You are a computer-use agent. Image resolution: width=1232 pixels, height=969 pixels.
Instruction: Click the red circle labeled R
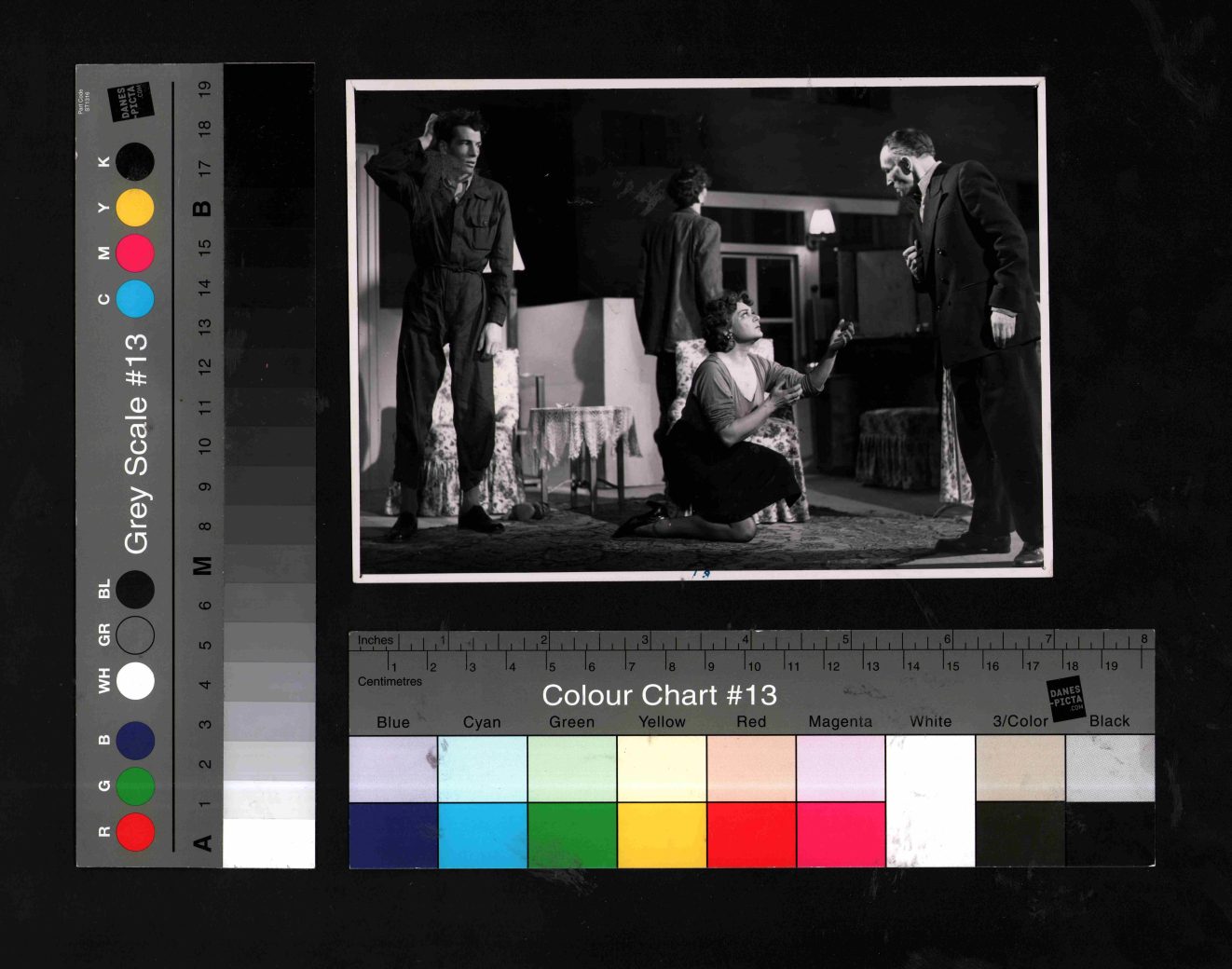click(x=135, y=831)
